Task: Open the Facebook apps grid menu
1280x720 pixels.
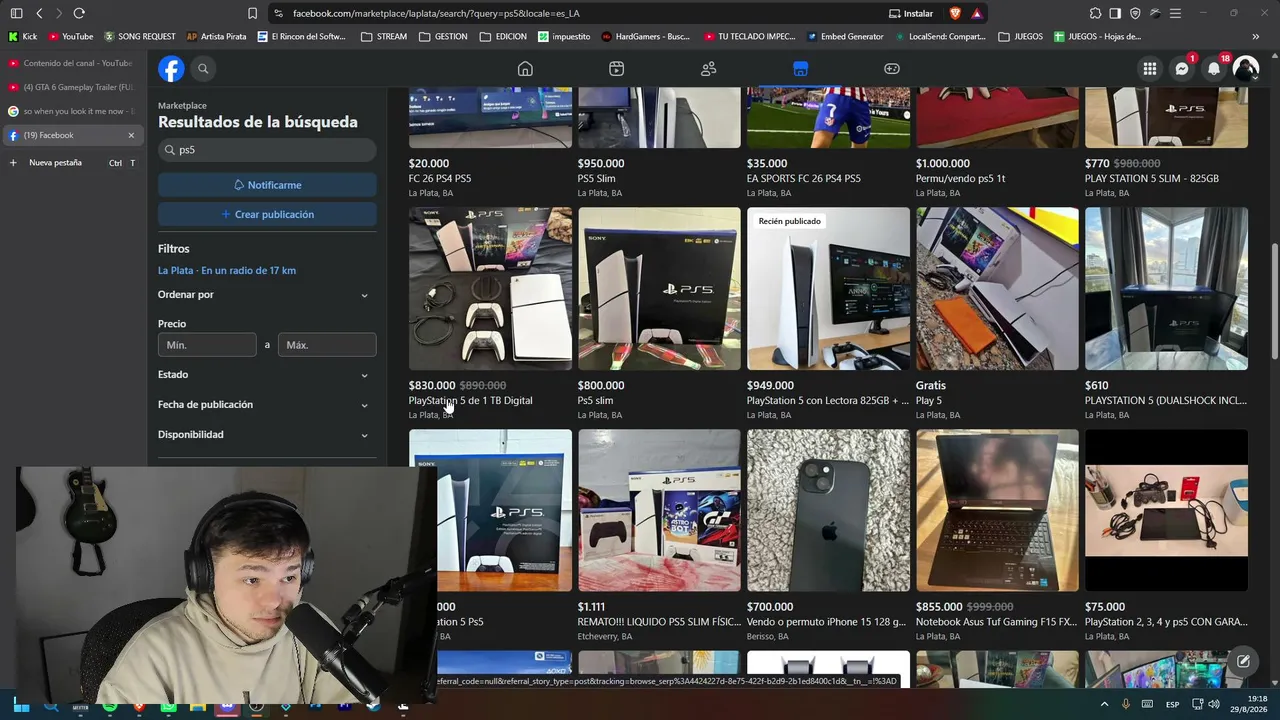Action: [1150, 68]
